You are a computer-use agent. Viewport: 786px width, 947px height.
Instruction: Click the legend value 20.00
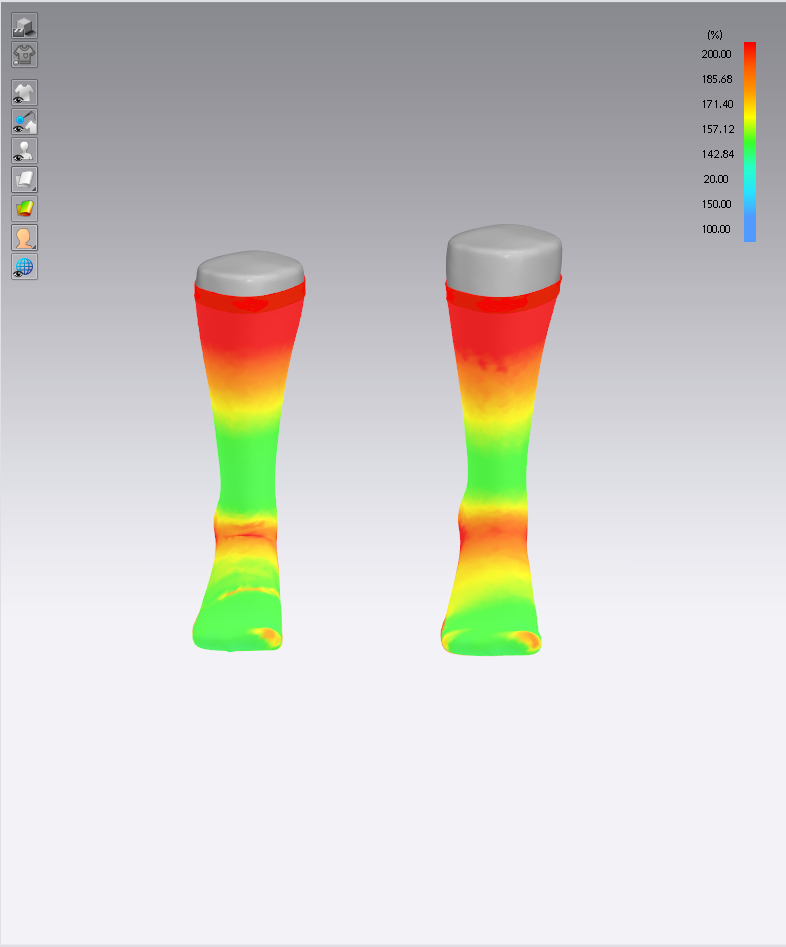pyautogui.click(x=716, y=179)
